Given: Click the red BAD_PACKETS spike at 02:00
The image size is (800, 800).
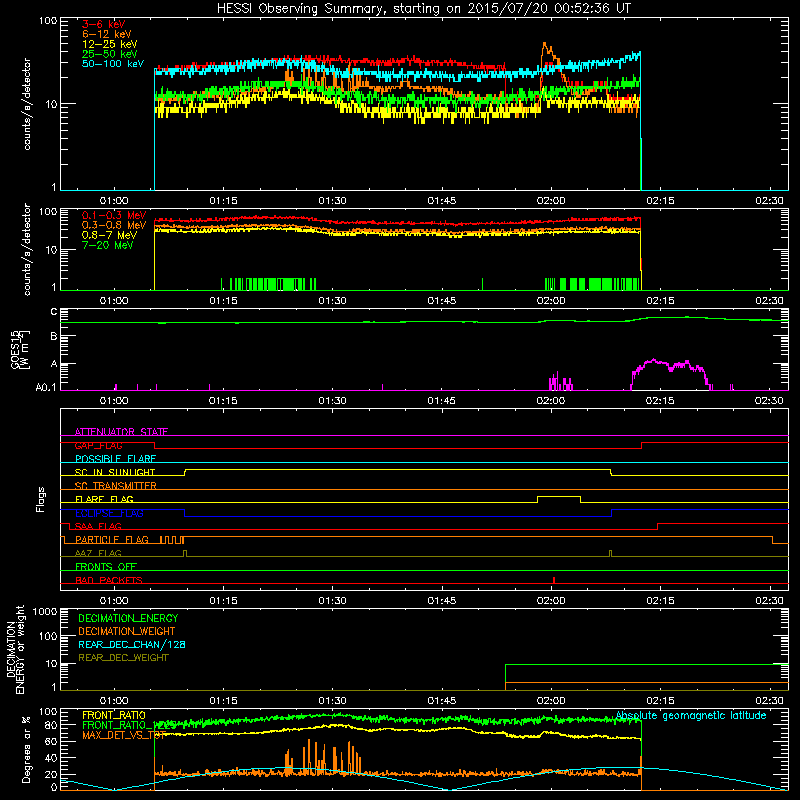Looking at the screenshot, I should (554, 580).
